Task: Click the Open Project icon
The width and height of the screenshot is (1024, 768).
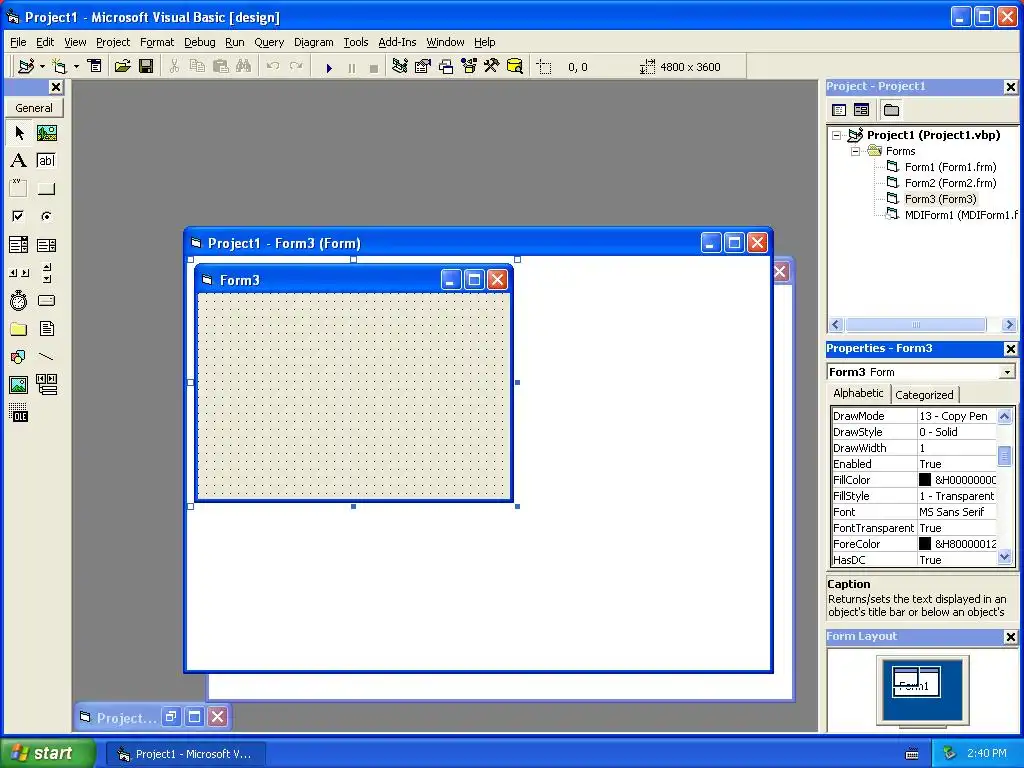Action: pyautogui.click(x=122, y=66)
